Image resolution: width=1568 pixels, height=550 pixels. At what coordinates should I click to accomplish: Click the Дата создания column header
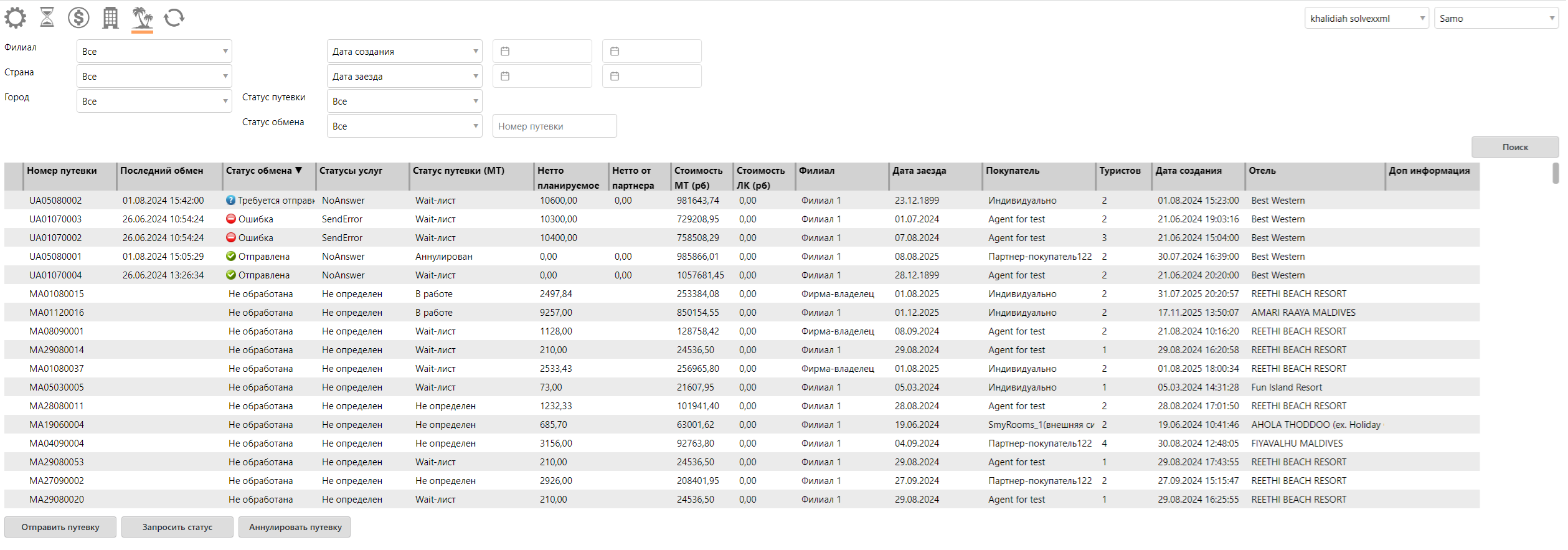click(1188, 171)
